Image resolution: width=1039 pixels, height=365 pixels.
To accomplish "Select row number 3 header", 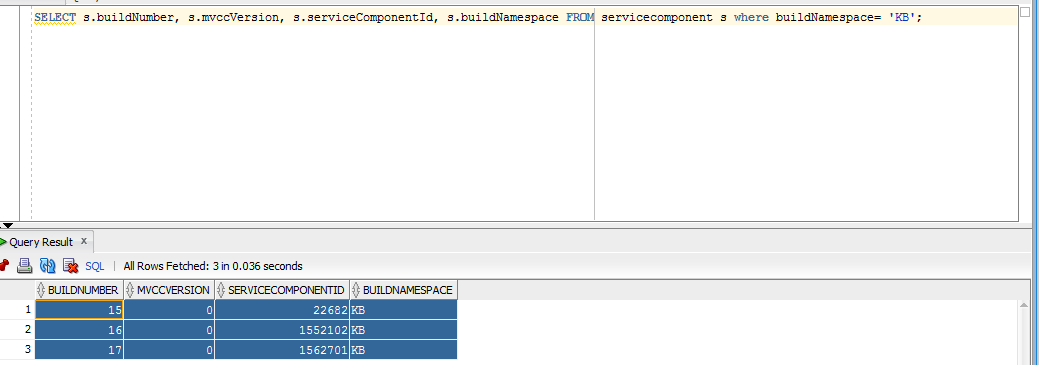I will 17,349.
